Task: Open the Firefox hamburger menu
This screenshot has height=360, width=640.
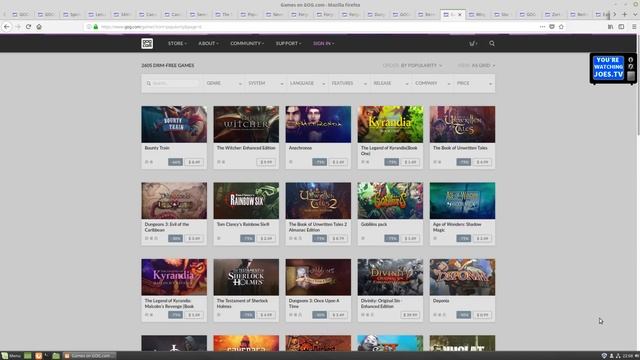Action: click(x=634, y=27)
